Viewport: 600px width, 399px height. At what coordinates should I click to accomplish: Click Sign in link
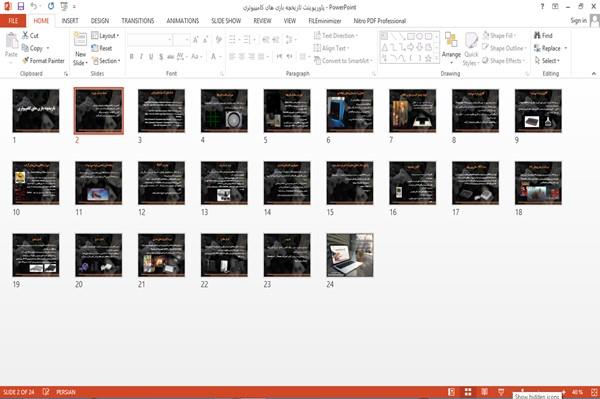pyautogui.click(x=578, y=20)
